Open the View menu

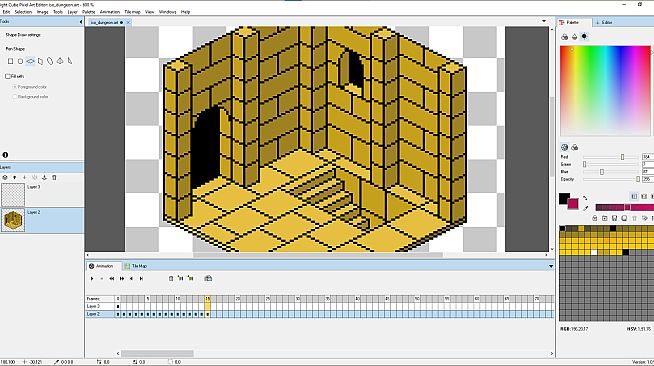tap(150, 12)
